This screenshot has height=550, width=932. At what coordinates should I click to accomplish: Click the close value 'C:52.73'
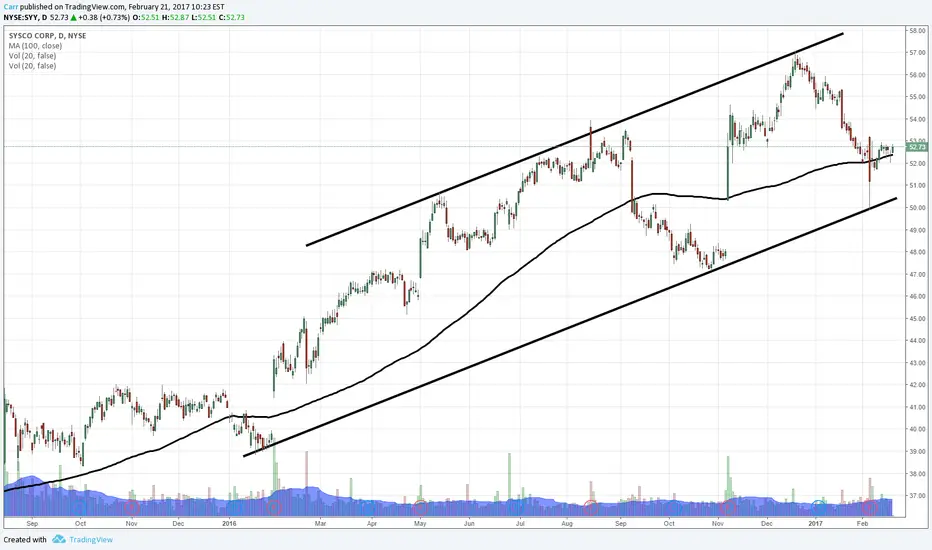coord(232,17)
